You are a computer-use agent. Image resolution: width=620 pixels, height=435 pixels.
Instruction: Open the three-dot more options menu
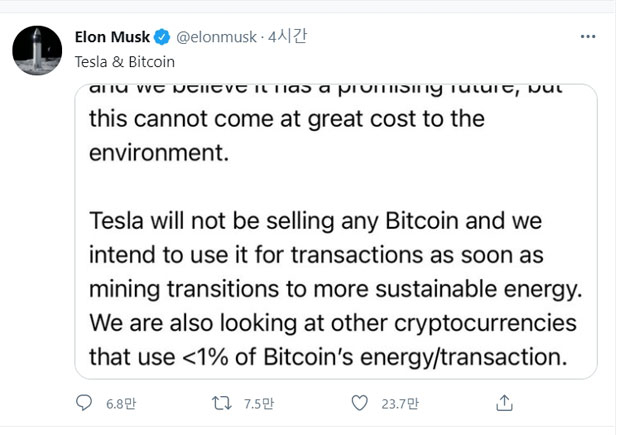coord(588,36)
